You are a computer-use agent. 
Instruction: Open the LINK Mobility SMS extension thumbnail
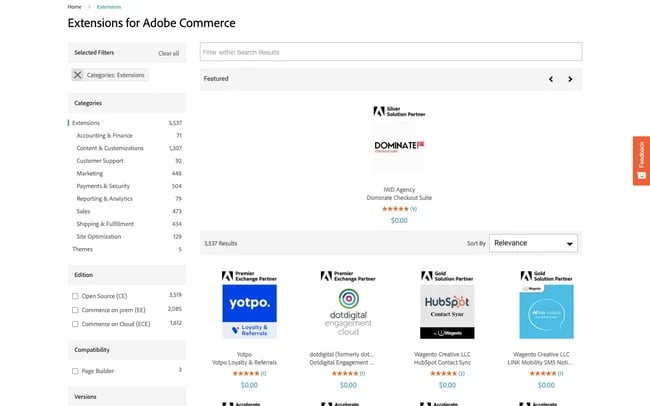pos(546,311)
